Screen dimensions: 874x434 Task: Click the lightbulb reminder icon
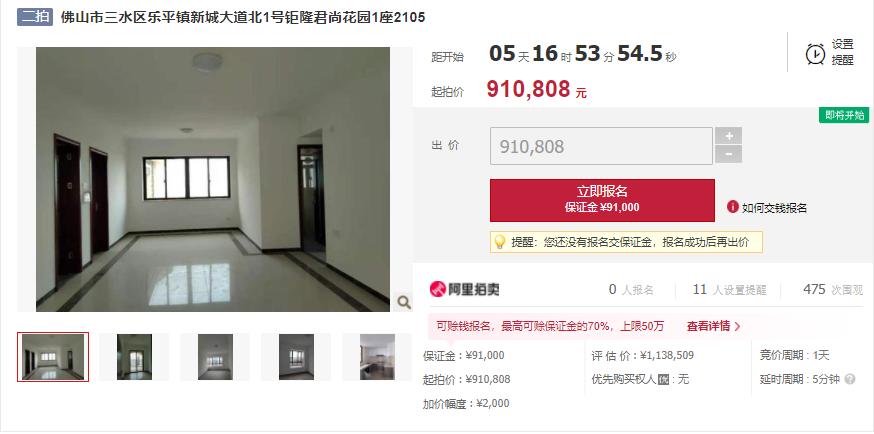pyautogui.click(x=500, y=242)
